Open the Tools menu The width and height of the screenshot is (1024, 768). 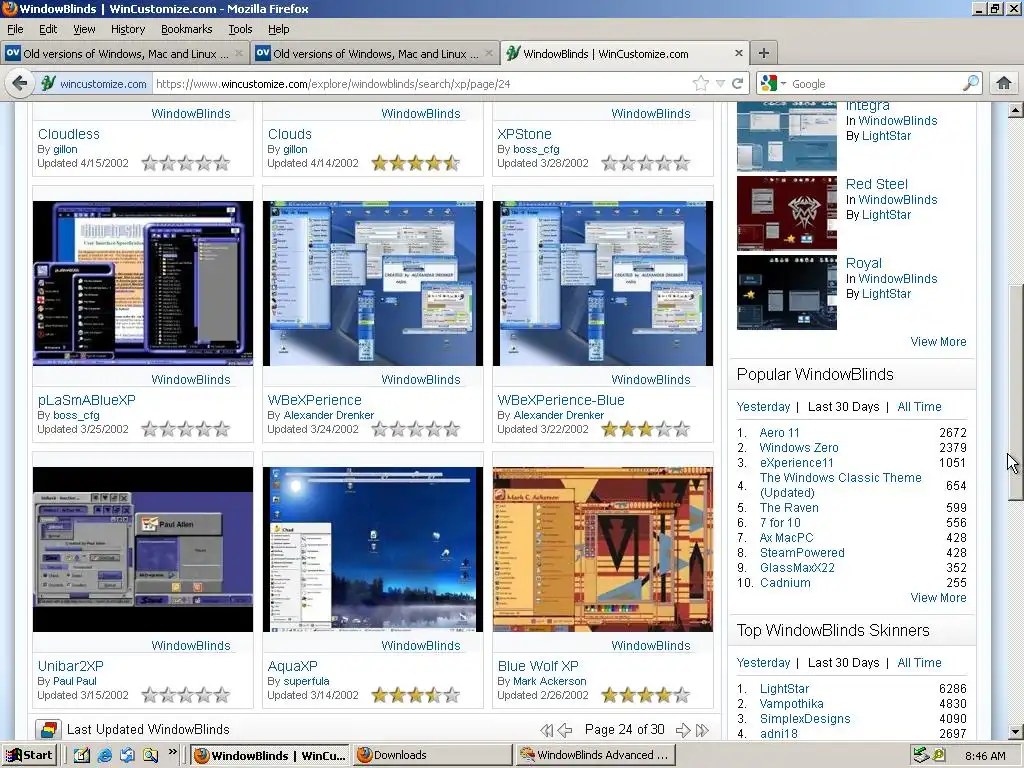pyautogui.click(x=240, y=29)
